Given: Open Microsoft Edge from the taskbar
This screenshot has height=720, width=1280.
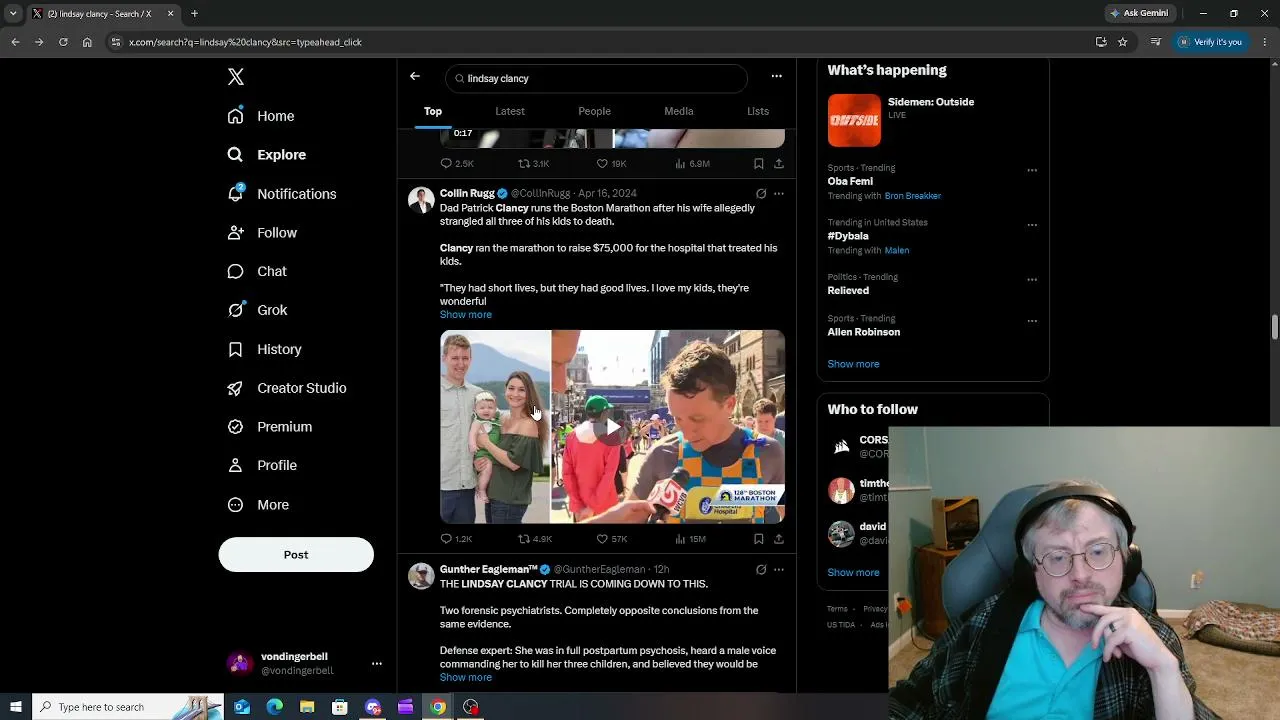Looking at the screenshot, I should coord(274,707).
